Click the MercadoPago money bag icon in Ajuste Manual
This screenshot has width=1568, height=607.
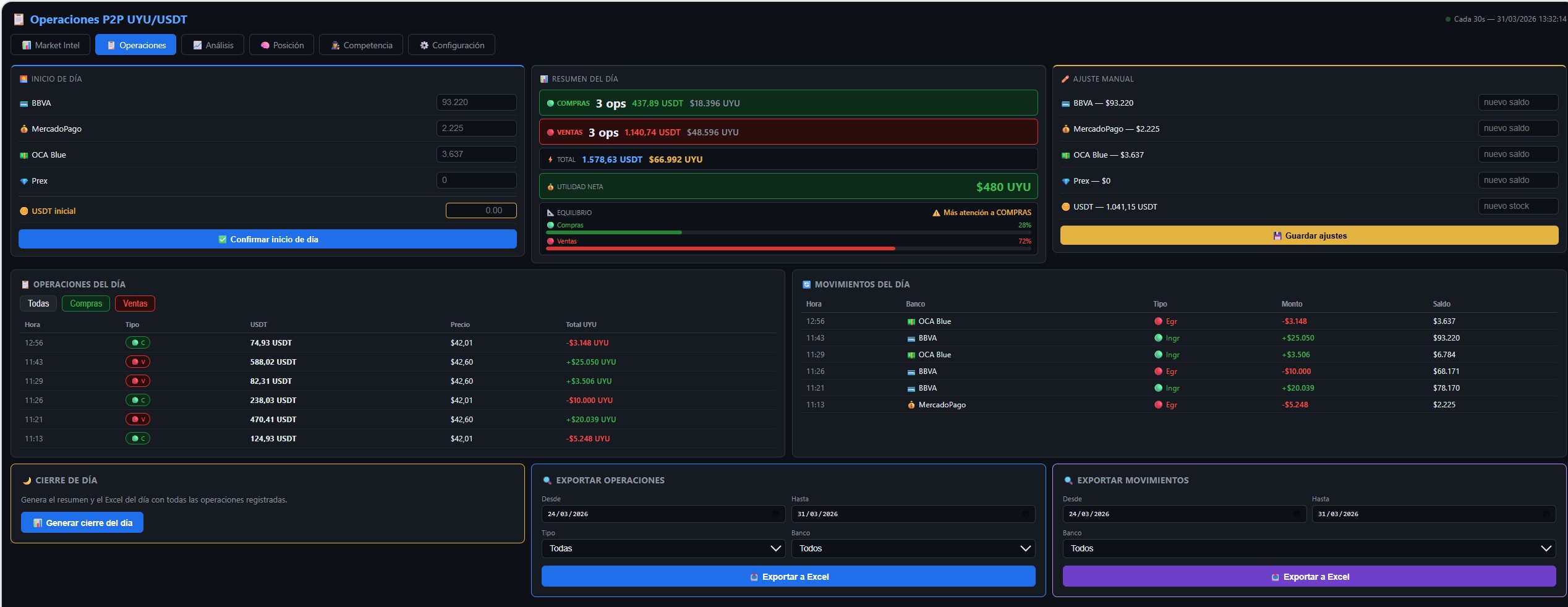coord(1065,129)
